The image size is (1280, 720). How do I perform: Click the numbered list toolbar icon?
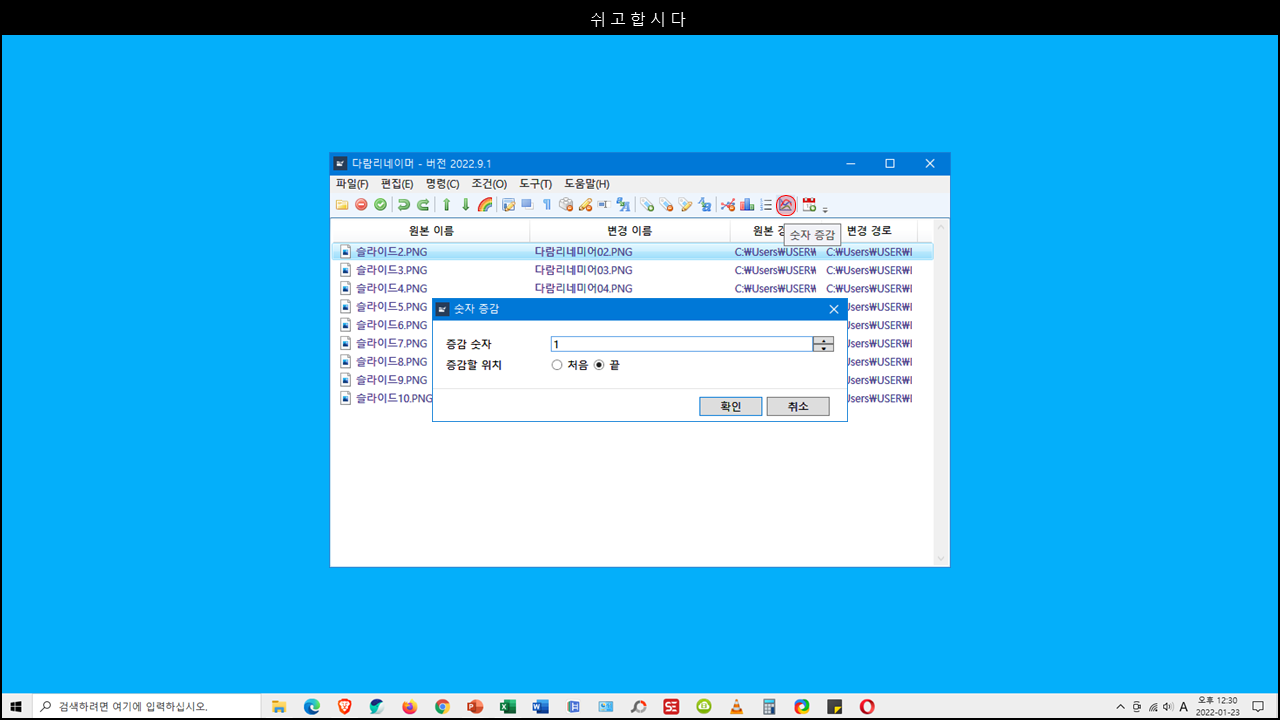pos(766,205)
